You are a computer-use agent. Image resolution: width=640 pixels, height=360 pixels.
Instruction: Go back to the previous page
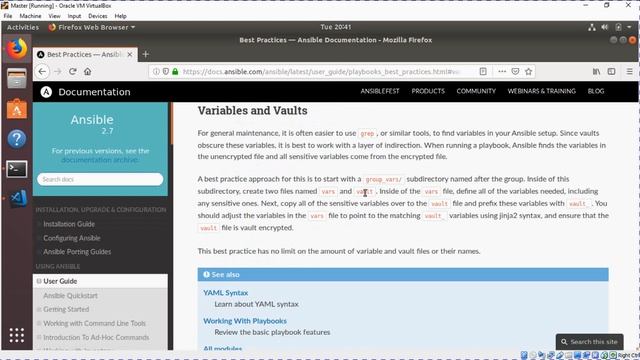42,71
